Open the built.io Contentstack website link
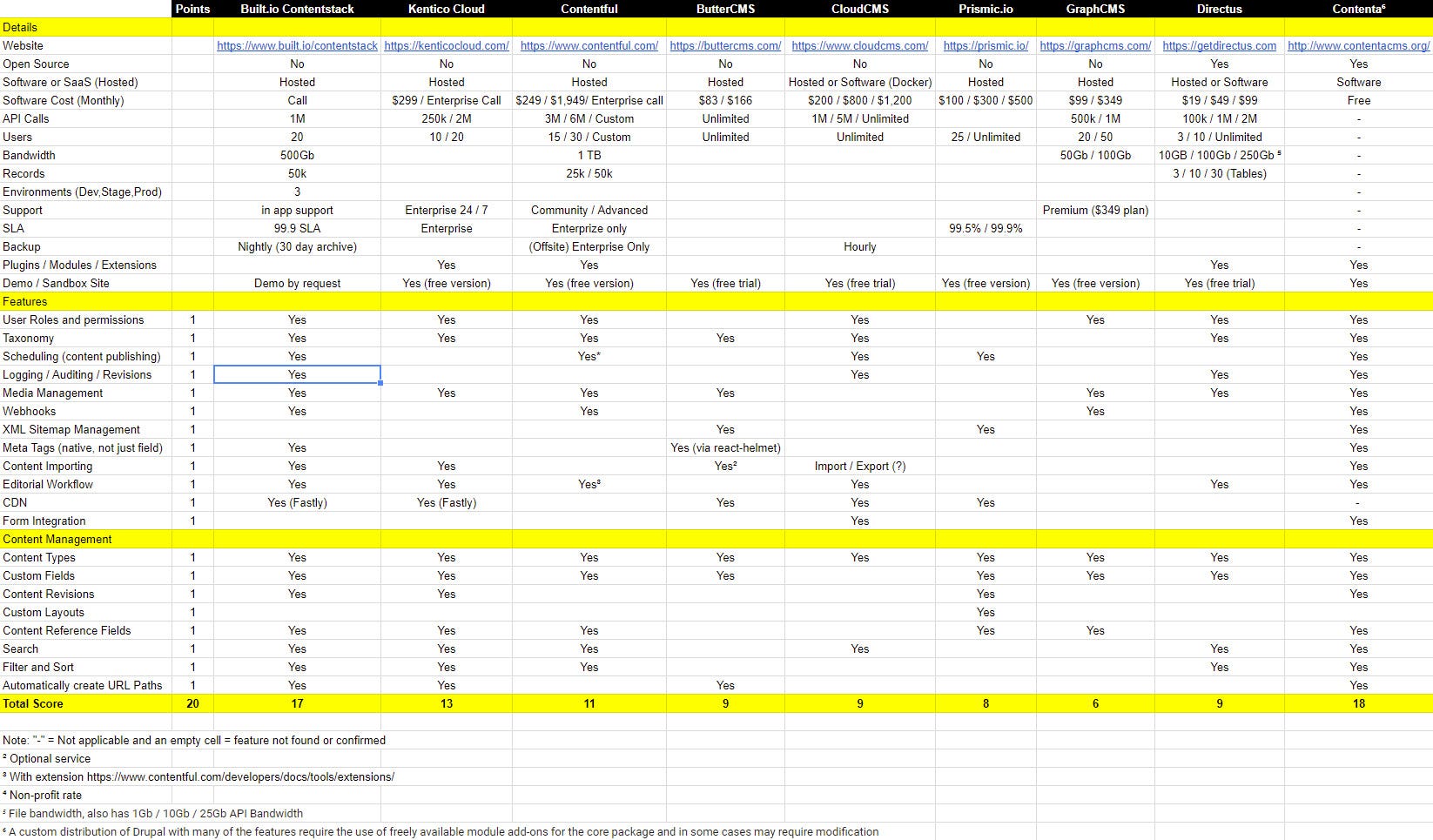The width and height of the screenshot is (1433, 840). 298,45
